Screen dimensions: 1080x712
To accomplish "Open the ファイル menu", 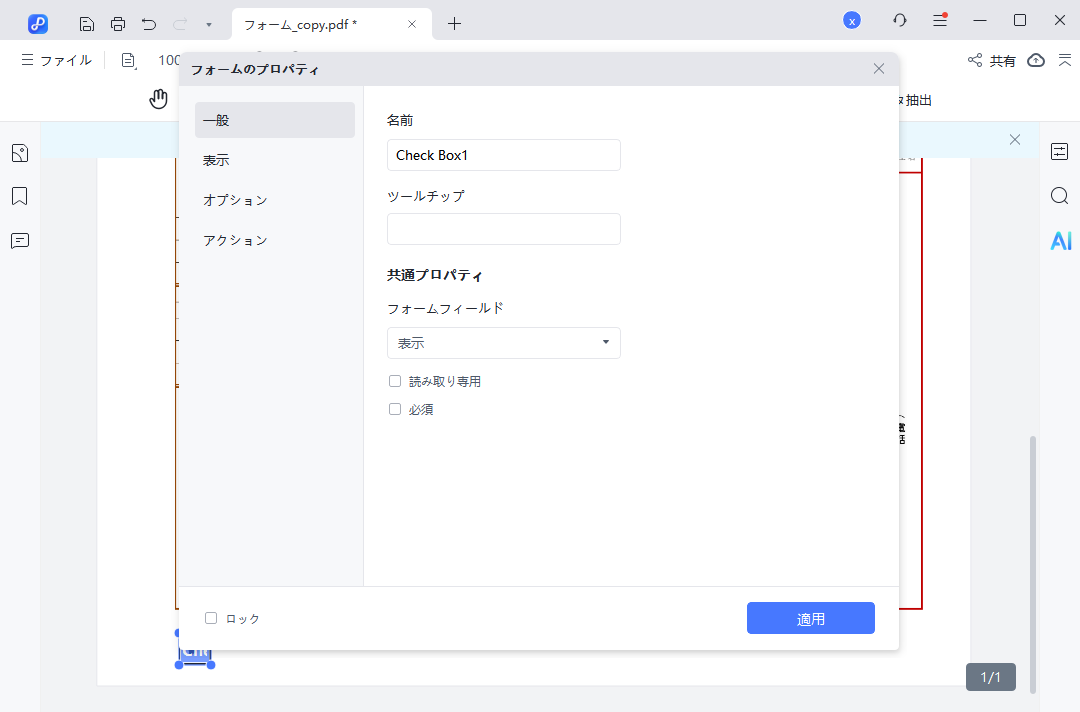I will (x=63, y=60).
